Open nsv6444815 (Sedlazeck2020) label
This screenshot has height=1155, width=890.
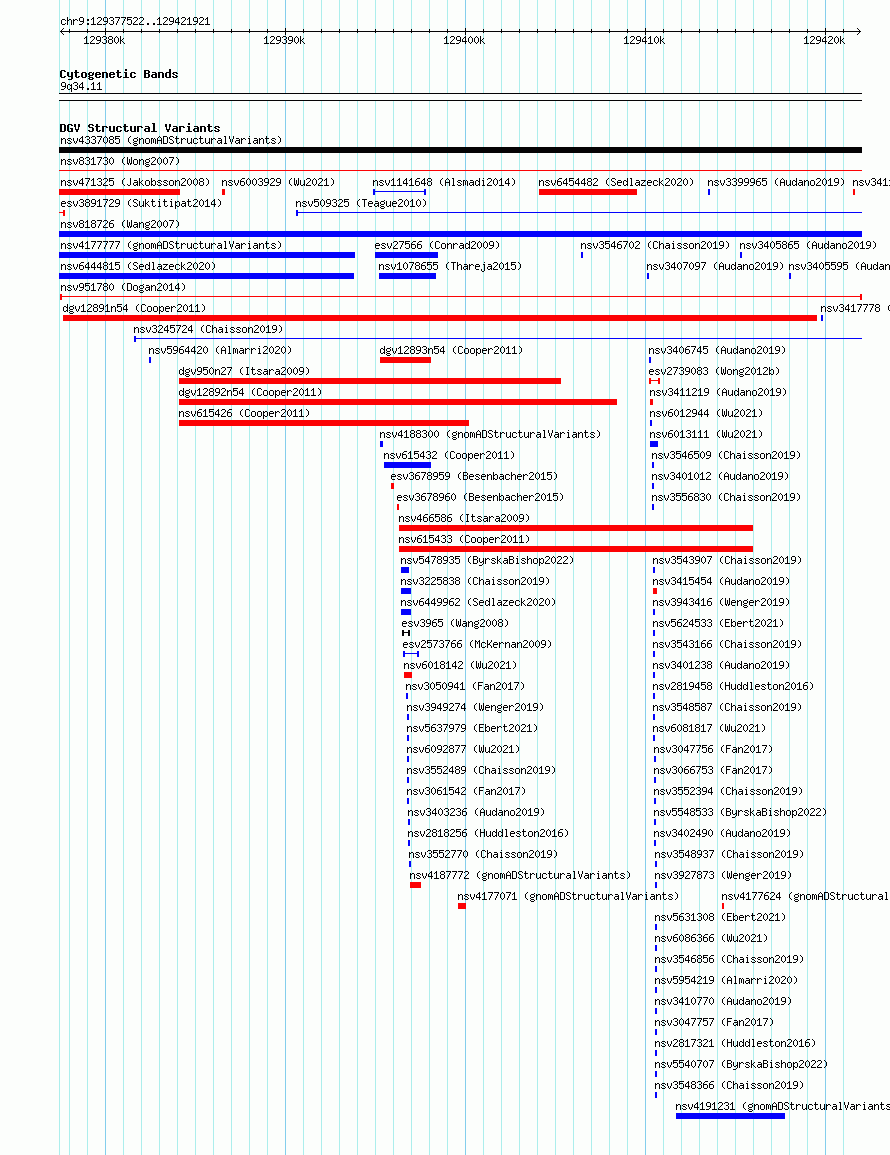click(x=138, y=267)
